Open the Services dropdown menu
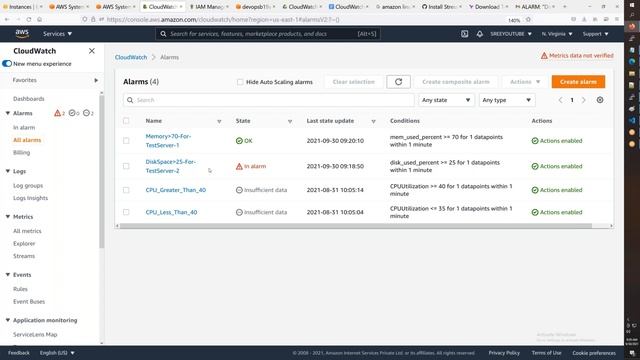Image resolution: width=640 pixels, height=360 pixels. point(58,34)
